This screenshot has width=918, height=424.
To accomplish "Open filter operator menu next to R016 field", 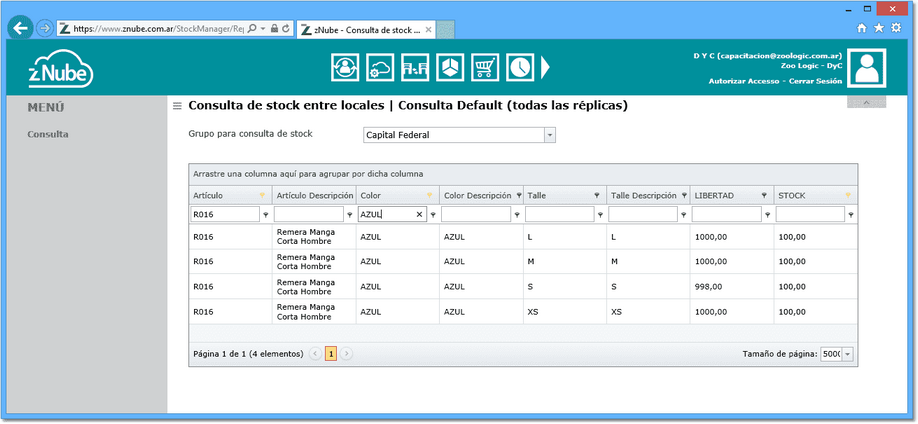I will [x=266, y=215].
